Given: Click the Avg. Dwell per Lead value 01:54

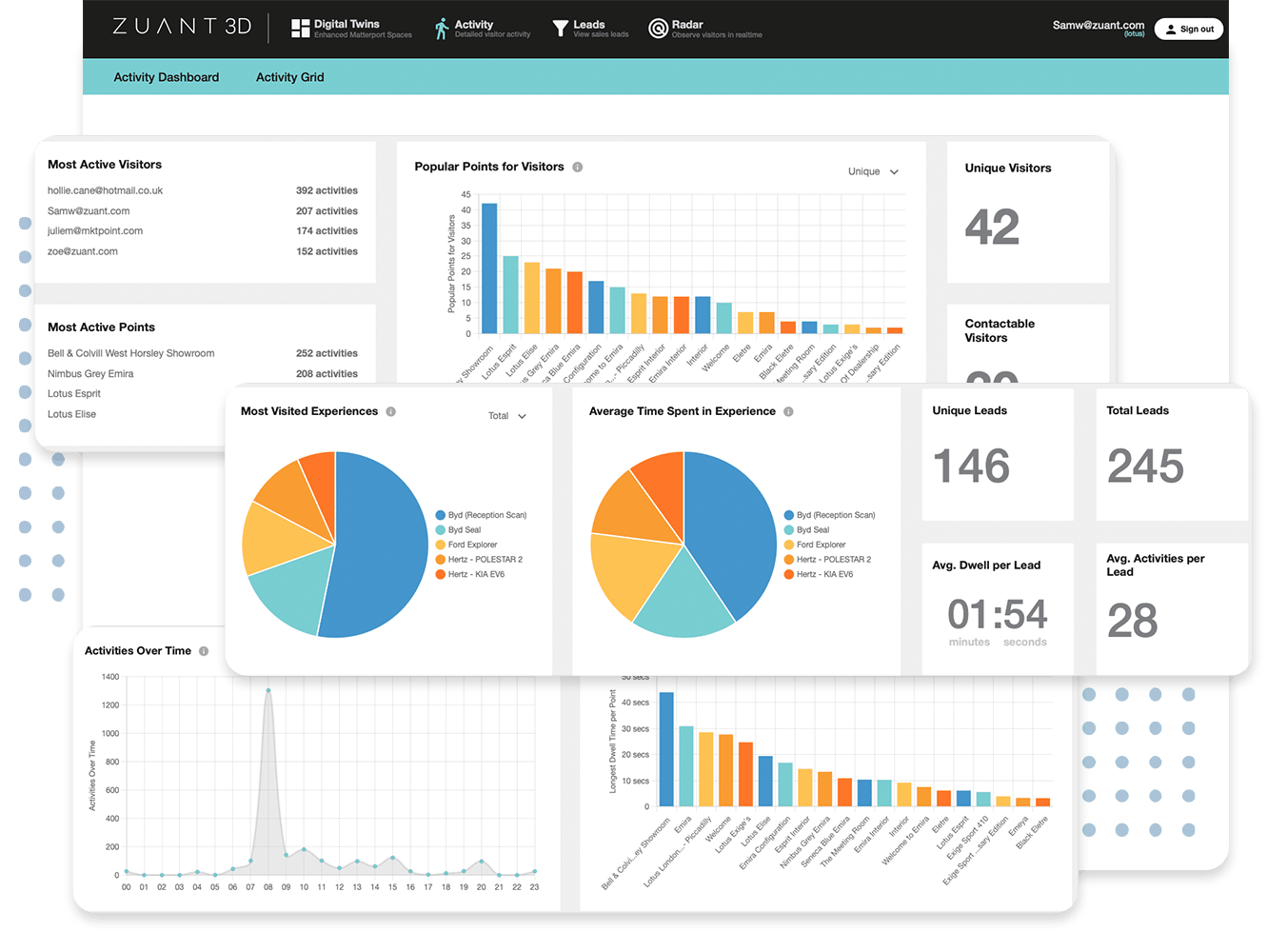Looking at the screenshot, I should [998, 614].
